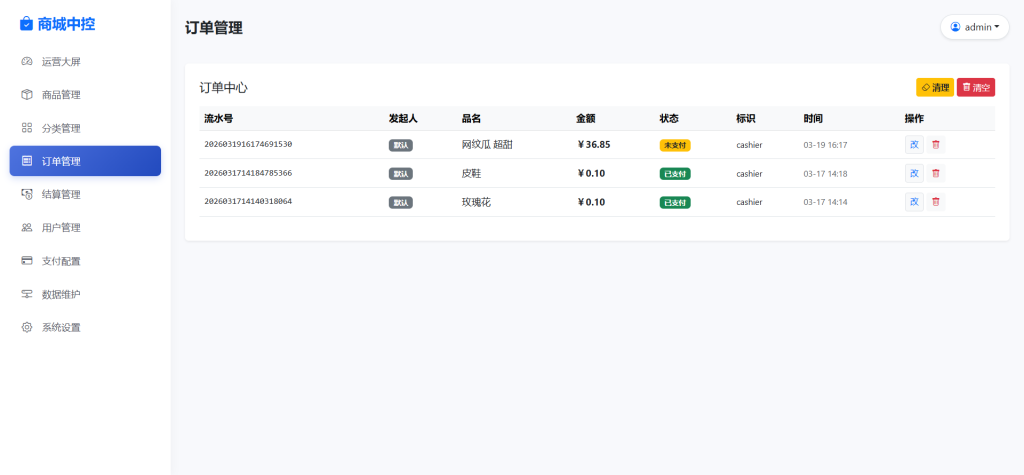
Task: Click product name 网纹瓜 超甜
Action: pos(487,144)
